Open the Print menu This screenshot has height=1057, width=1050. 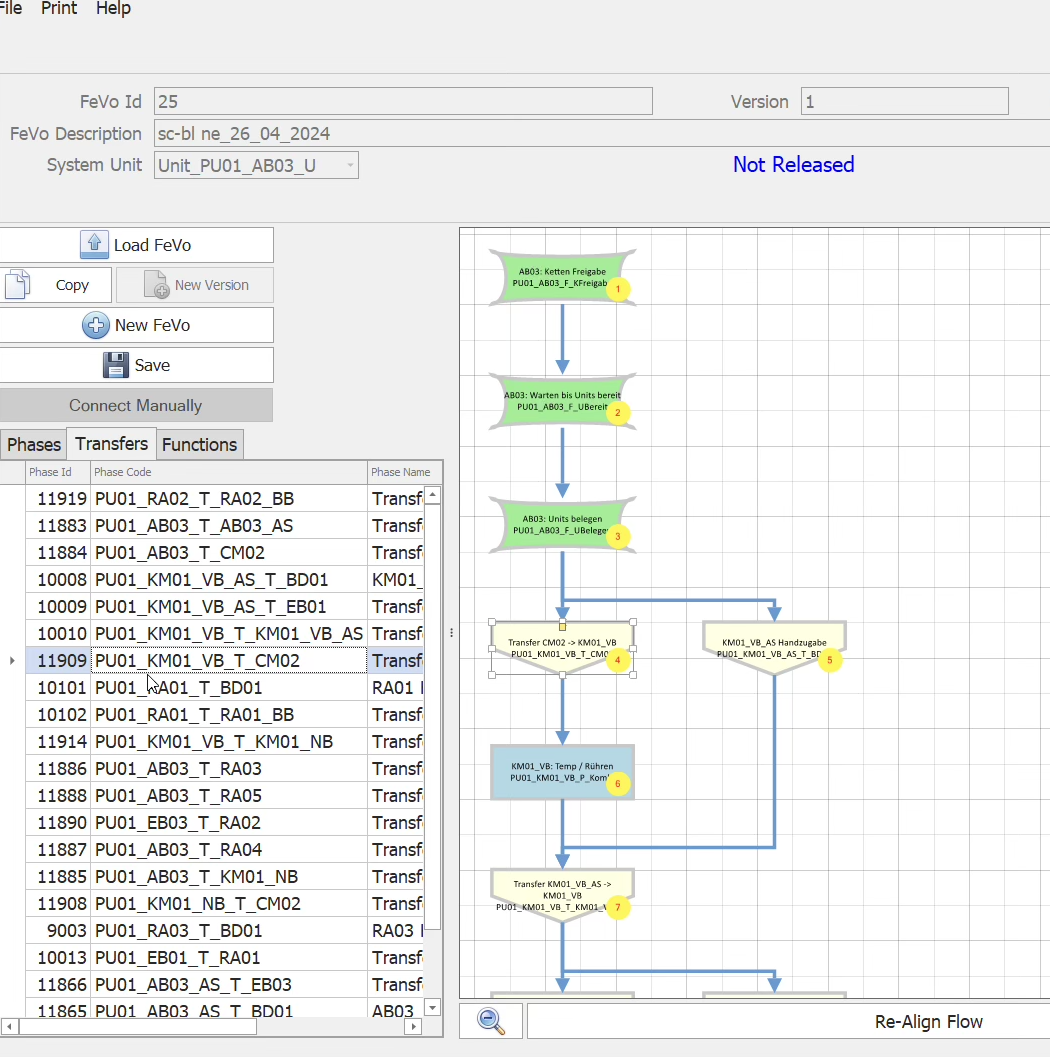click(59, 8)
